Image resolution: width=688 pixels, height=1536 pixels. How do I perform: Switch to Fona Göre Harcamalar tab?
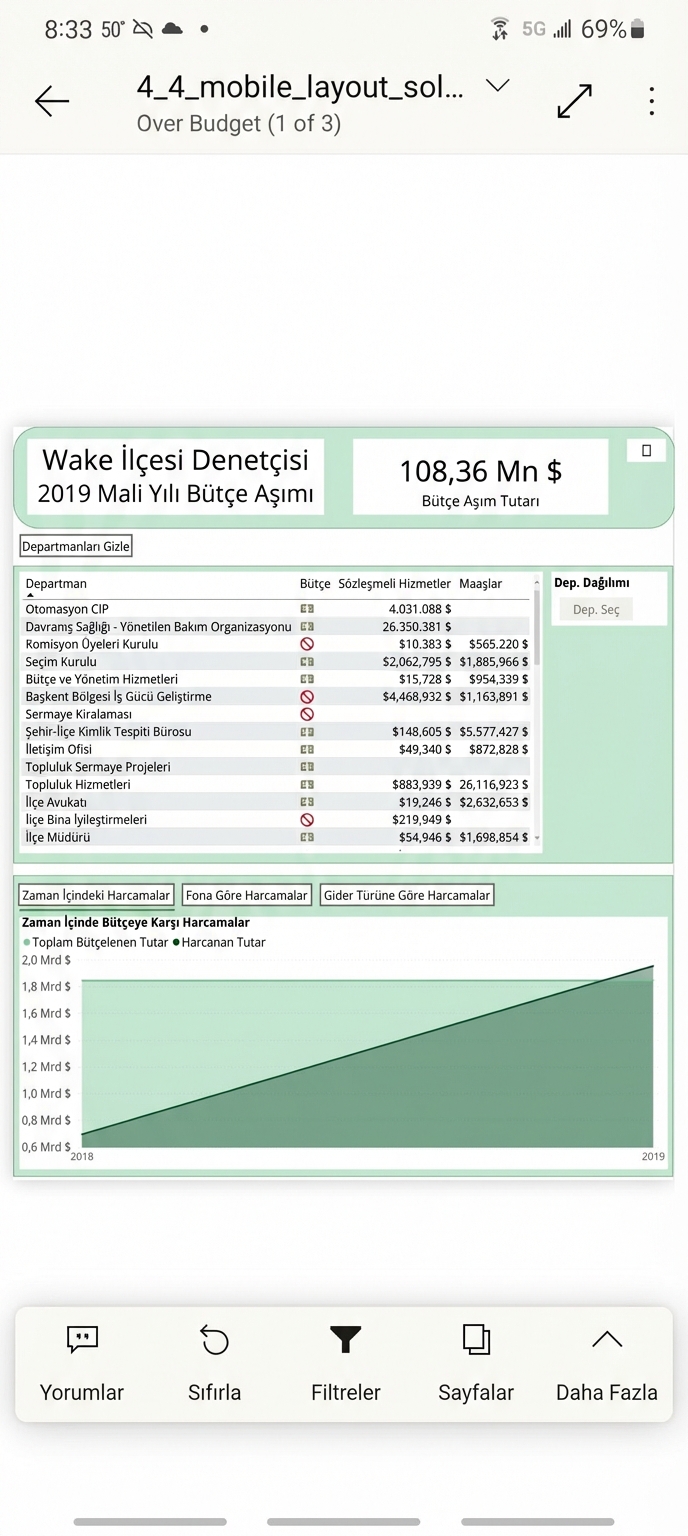tap(246, 895)
